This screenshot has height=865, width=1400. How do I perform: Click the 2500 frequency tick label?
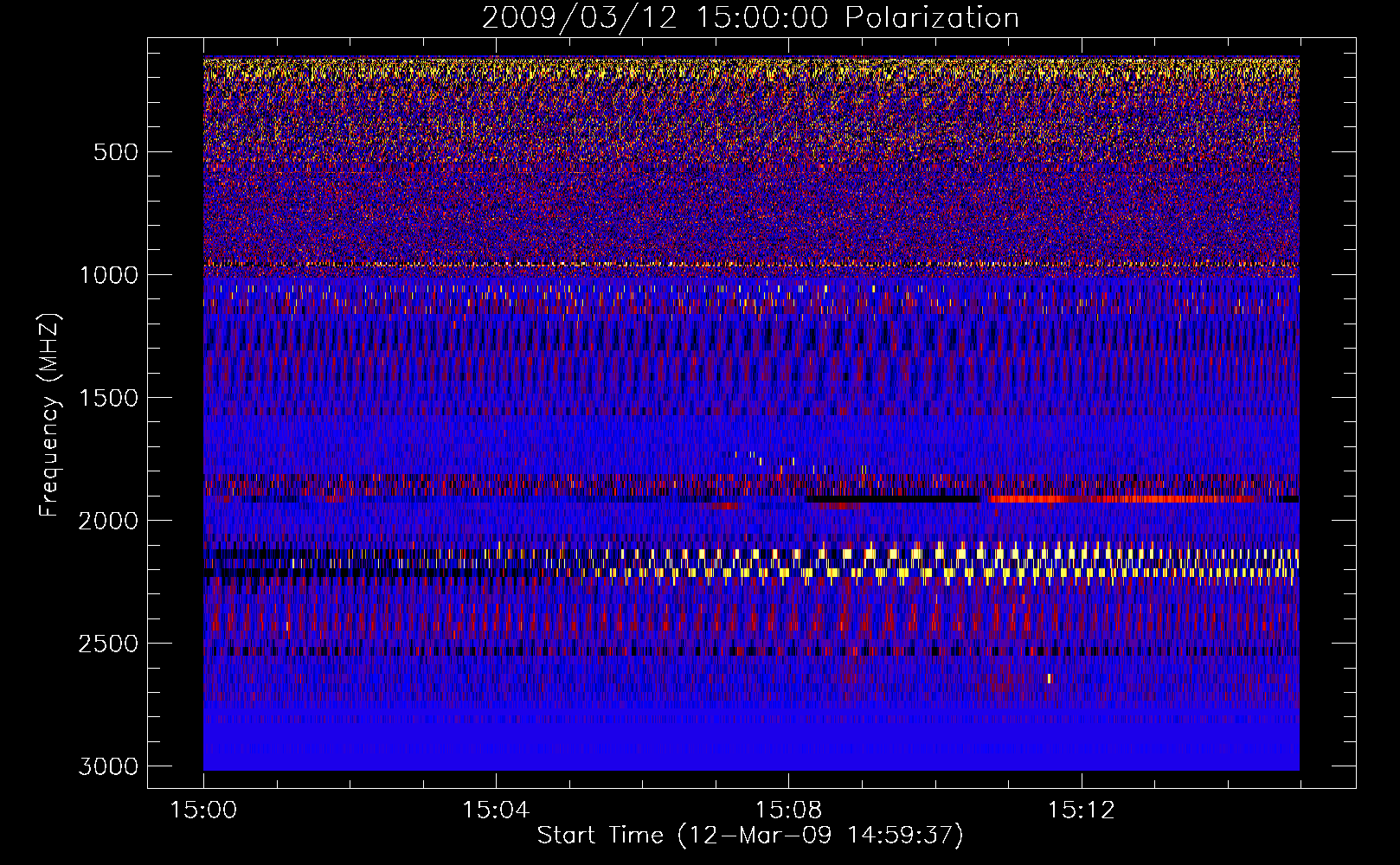click(x=108, y=644)
